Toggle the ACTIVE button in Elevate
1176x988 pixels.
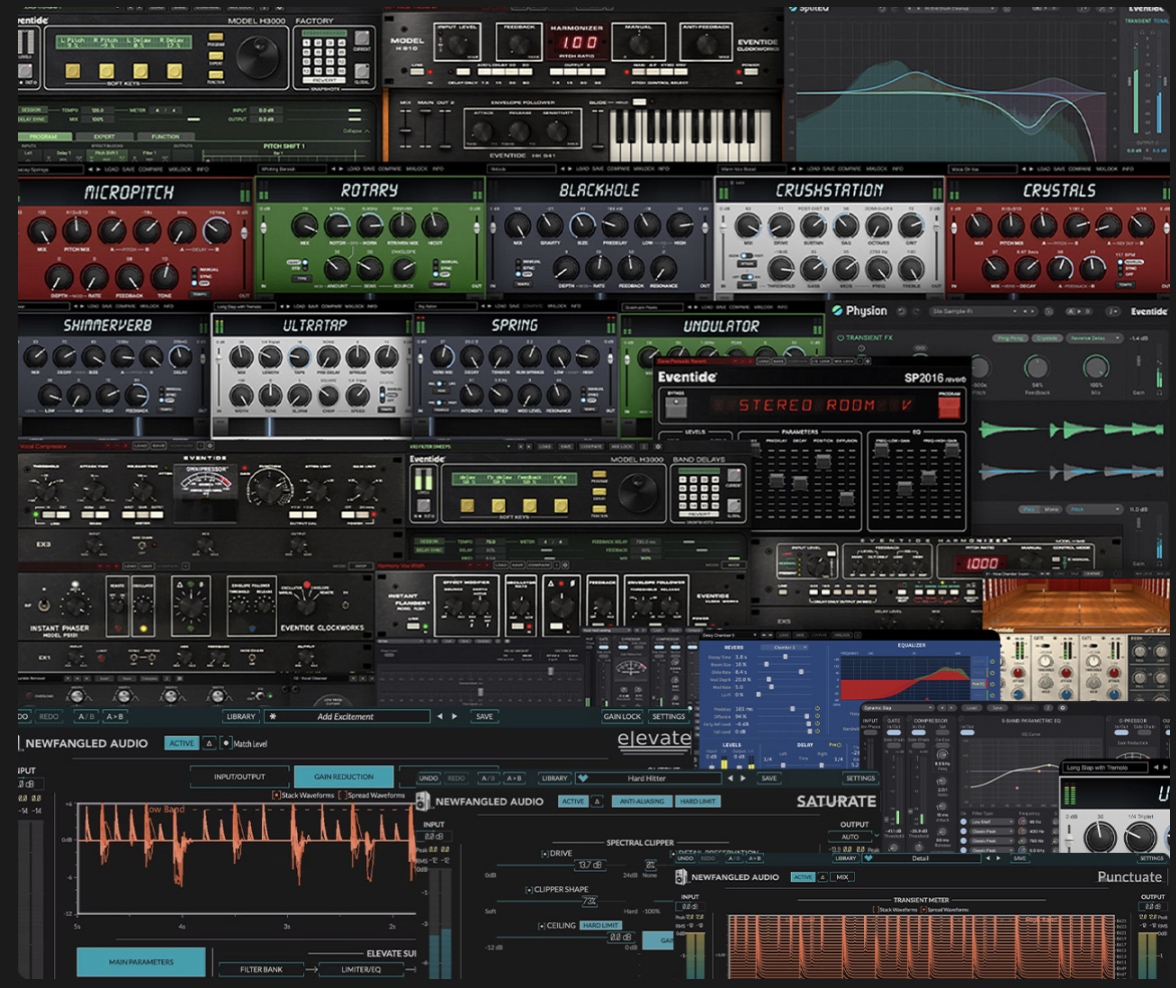pos(182,743)
